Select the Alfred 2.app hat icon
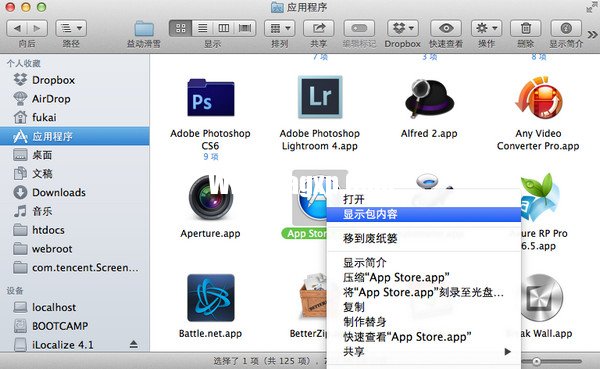 tap(429, 98)
